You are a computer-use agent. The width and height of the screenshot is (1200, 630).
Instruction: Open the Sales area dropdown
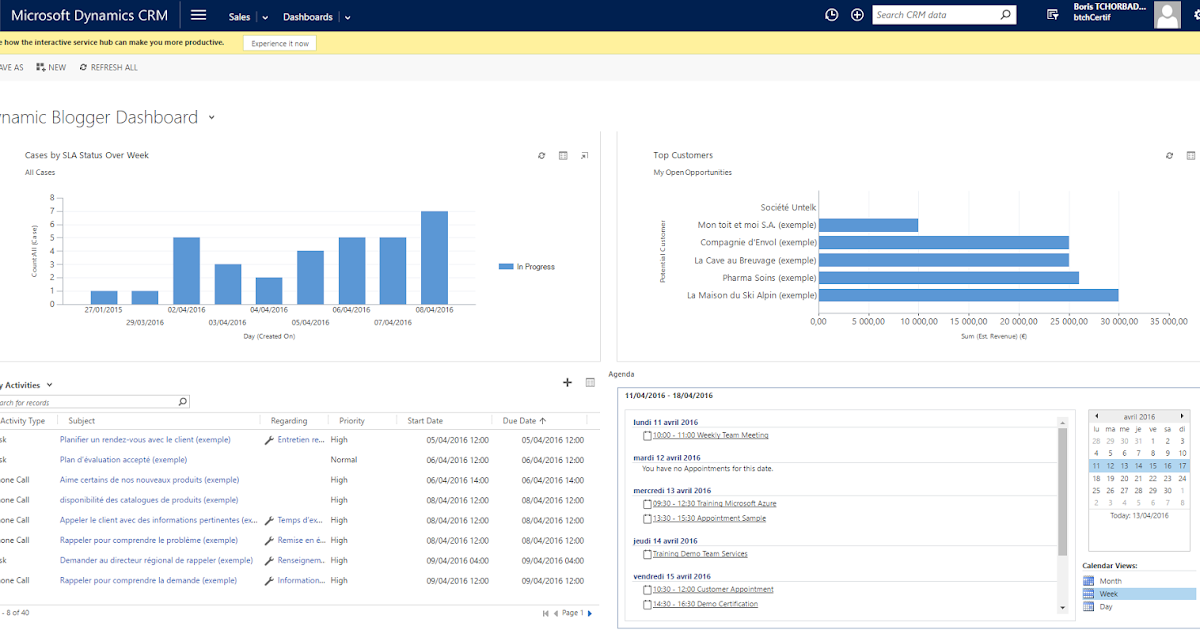pos(264,16)
